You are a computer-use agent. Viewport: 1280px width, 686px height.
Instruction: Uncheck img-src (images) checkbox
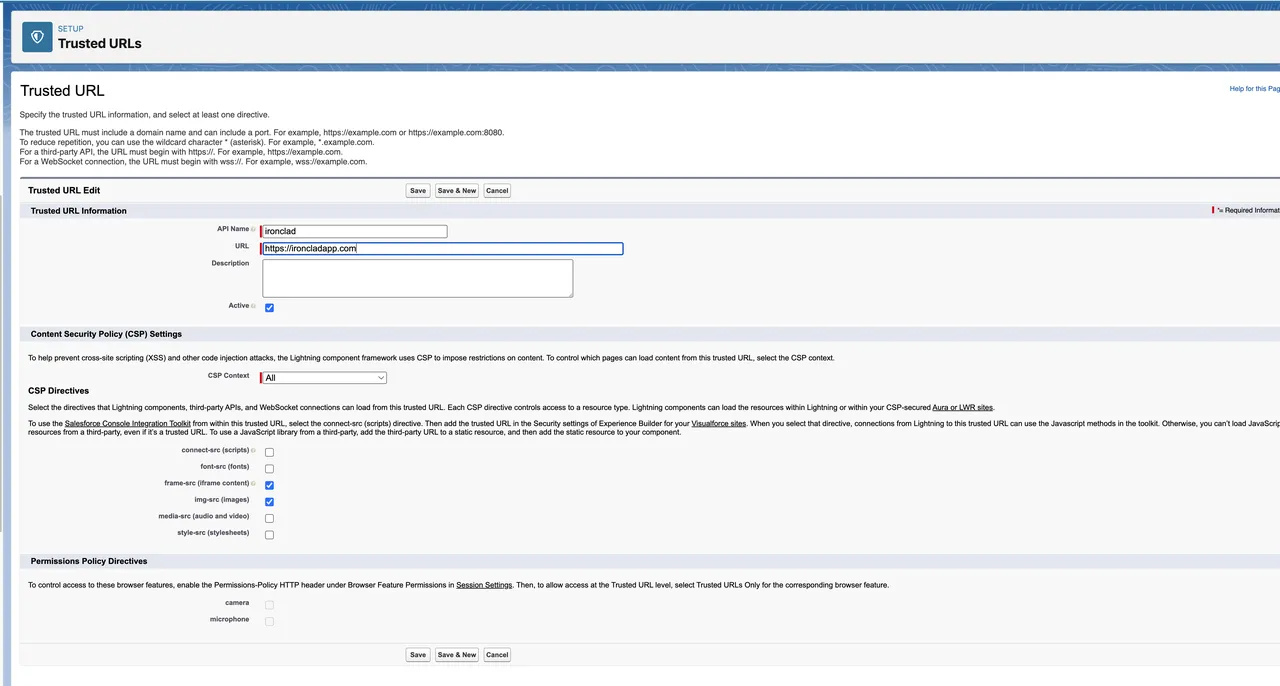[269, 501]
